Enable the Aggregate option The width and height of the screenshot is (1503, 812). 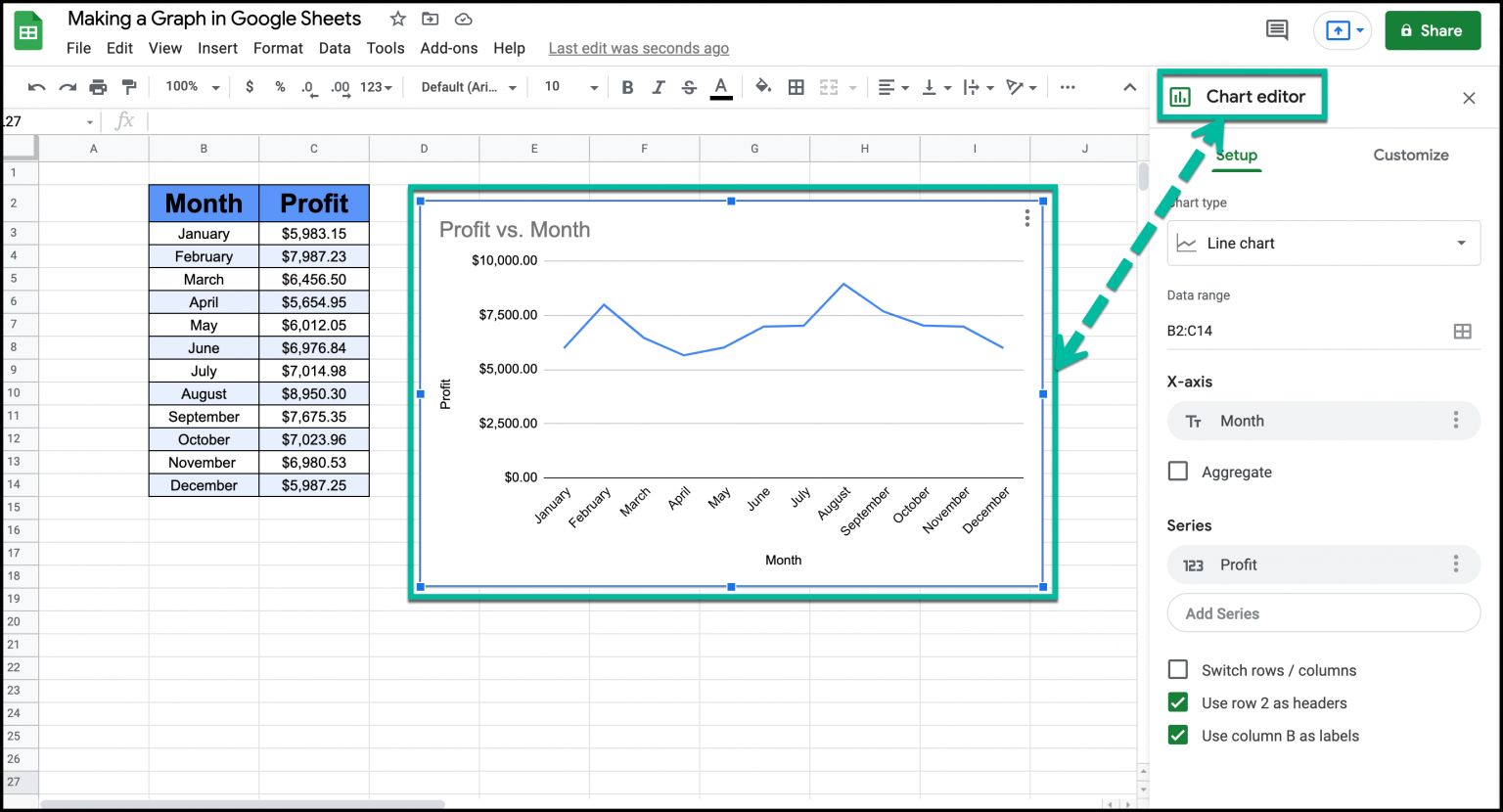pyautogui.click(x=1177, y=471)
